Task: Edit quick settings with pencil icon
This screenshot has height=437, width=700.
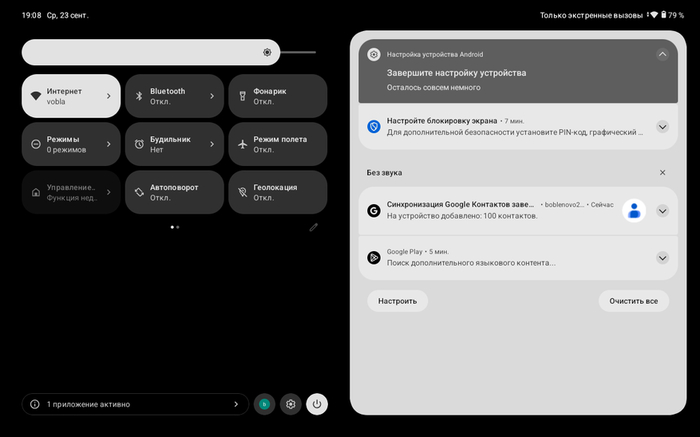Action: click(x=314, y=227)
